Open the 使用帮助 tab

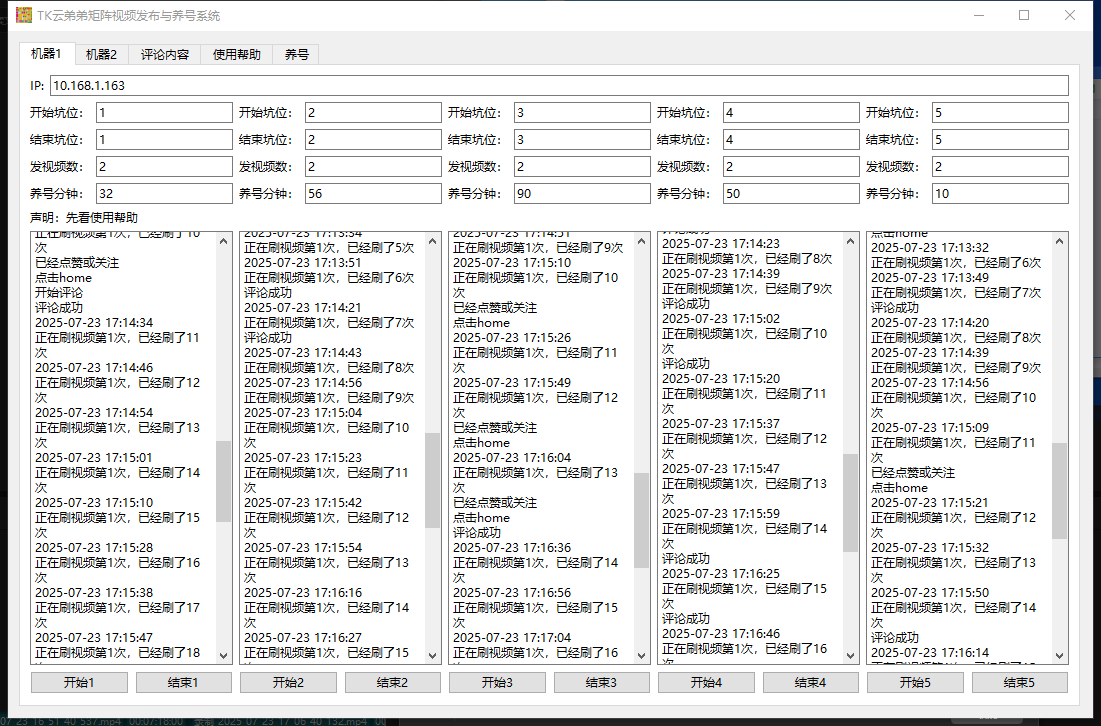pyautogui.click(x=237, y=55)
